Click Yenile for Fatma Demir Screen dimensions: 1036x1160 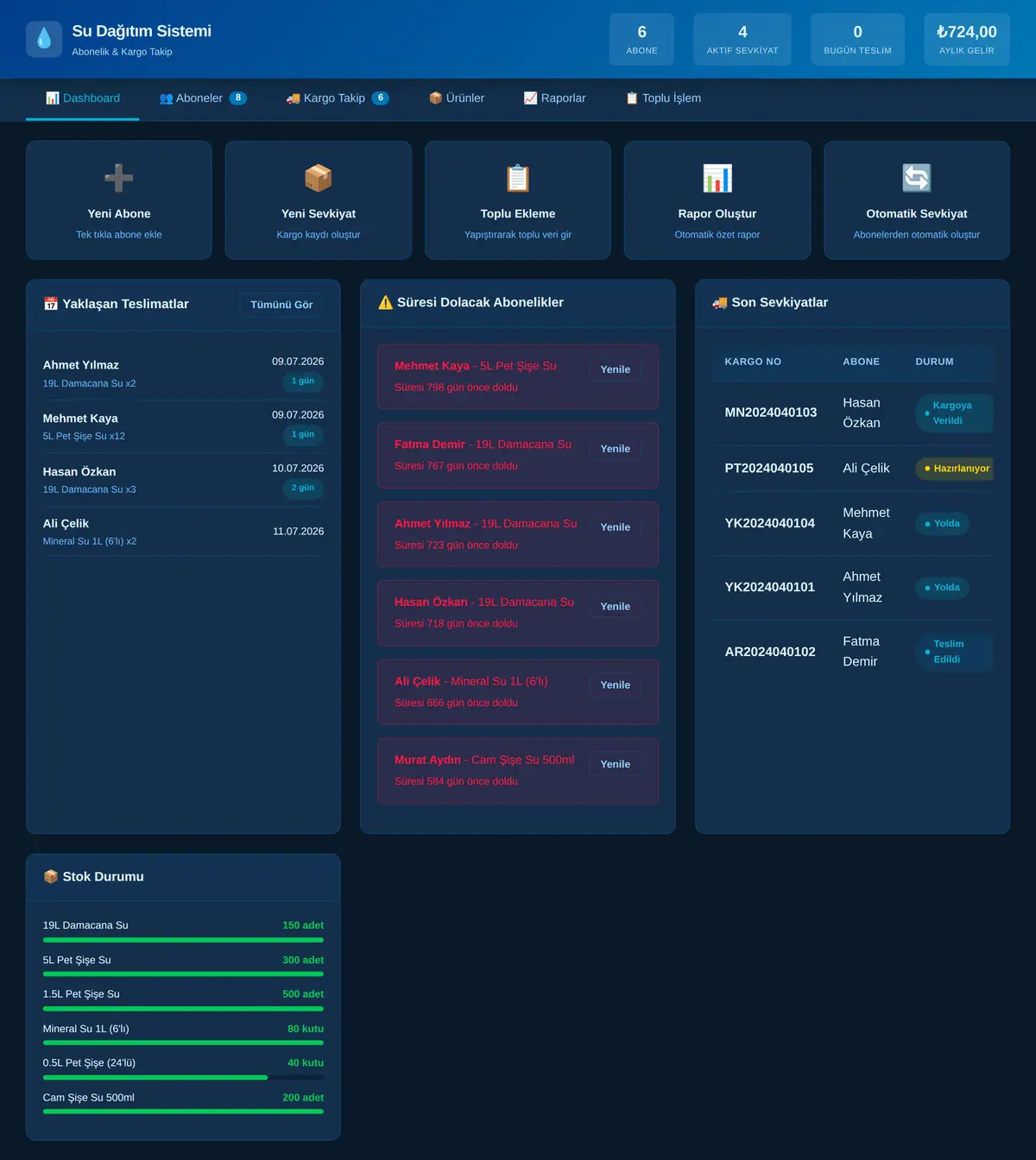click(x=616, y=449)
